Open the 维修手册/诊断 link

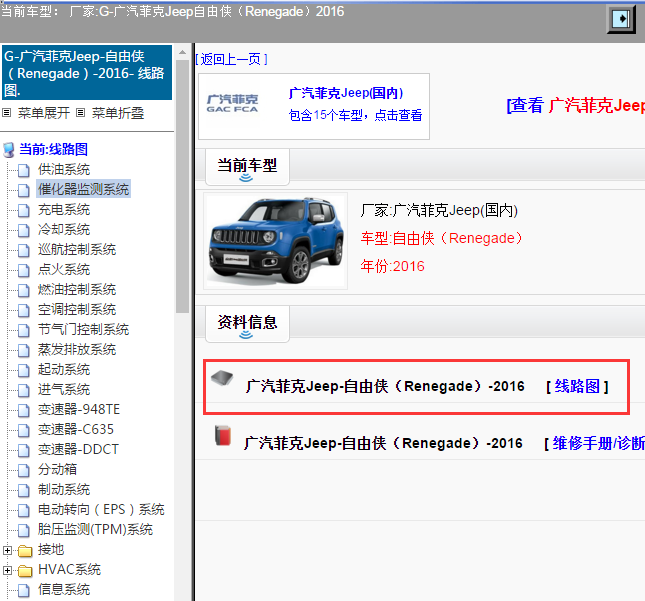(x=599, y=443)
